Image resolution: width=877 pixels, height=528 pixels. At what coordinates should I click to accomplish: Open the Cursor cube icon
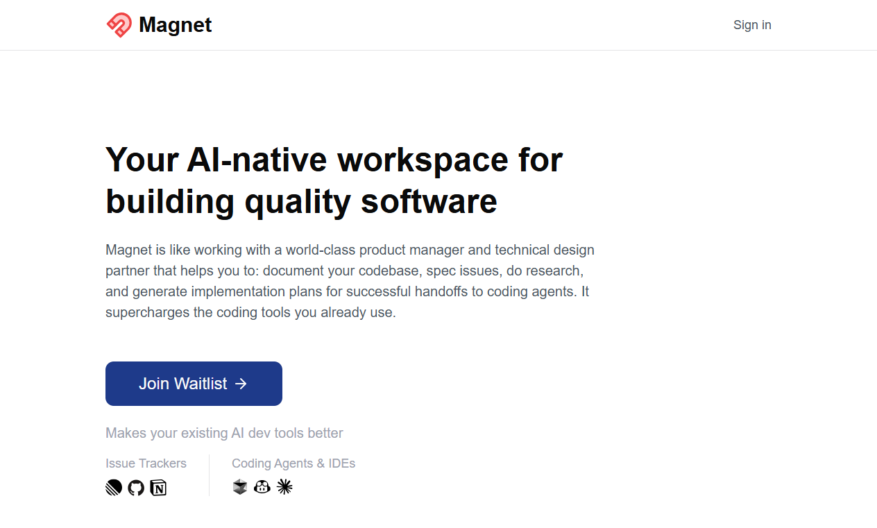(x=240, y=487)
